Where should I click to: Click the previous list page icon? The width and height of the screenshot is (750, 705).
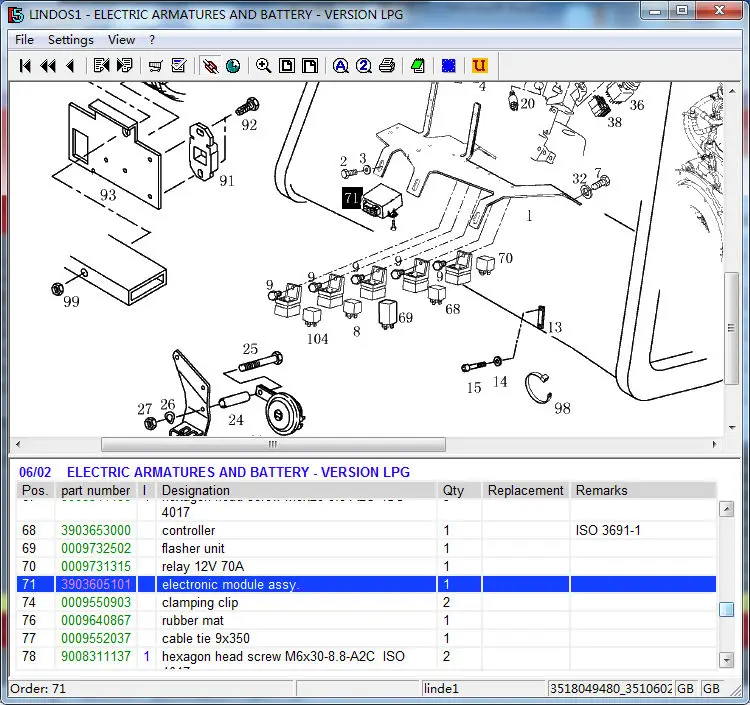click(101, 66)
